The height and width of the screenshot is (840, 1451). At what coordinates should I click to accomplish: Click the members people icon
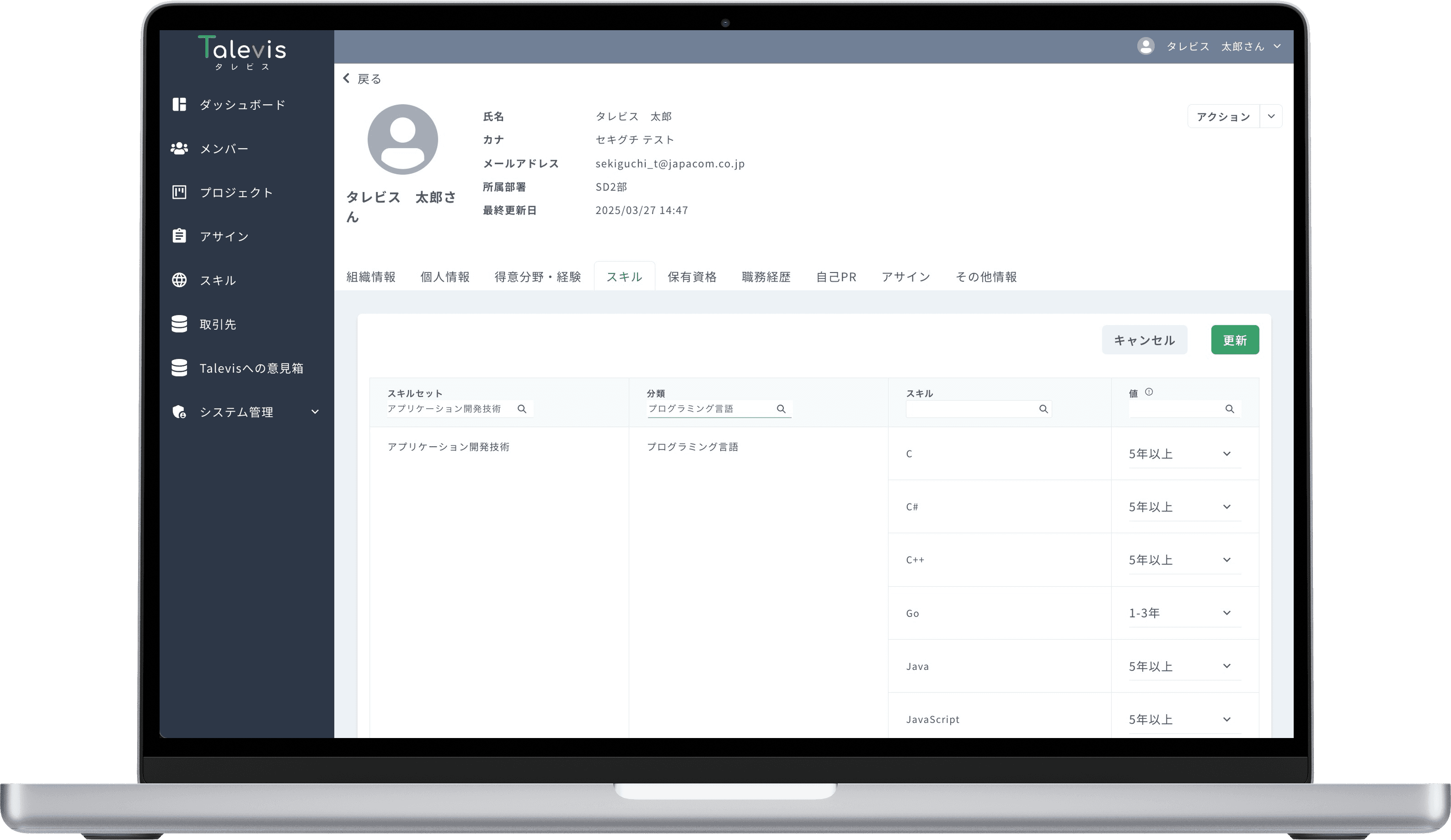tap(179, 149)
